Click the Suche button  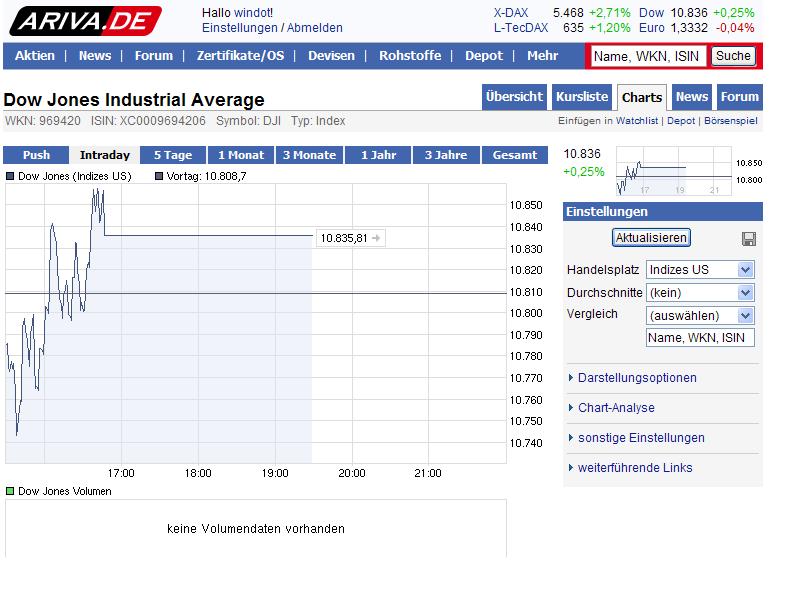[733, 56]
